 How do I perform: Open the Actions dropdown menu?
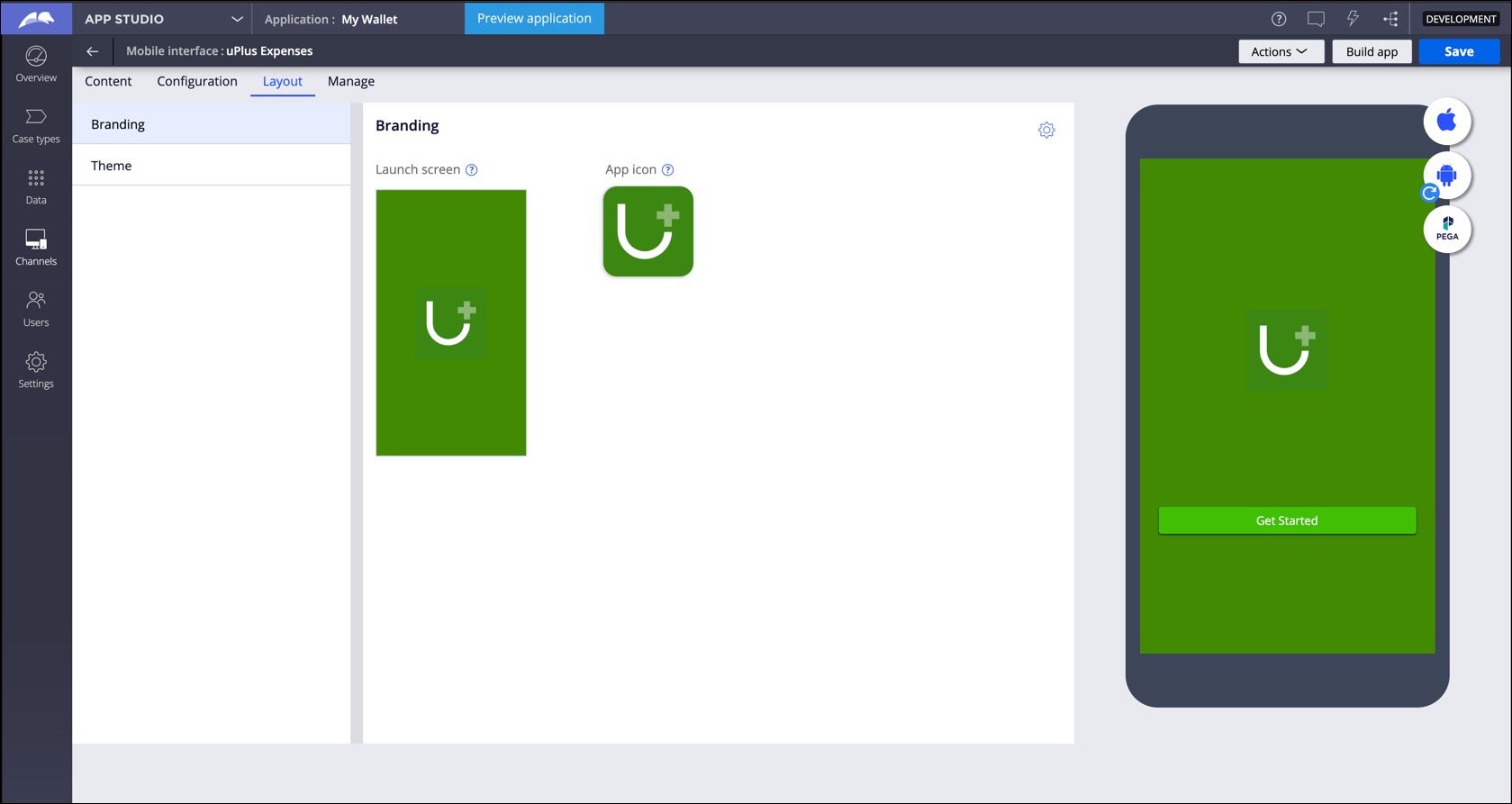pyautogui.click(x=1280, y=51)
